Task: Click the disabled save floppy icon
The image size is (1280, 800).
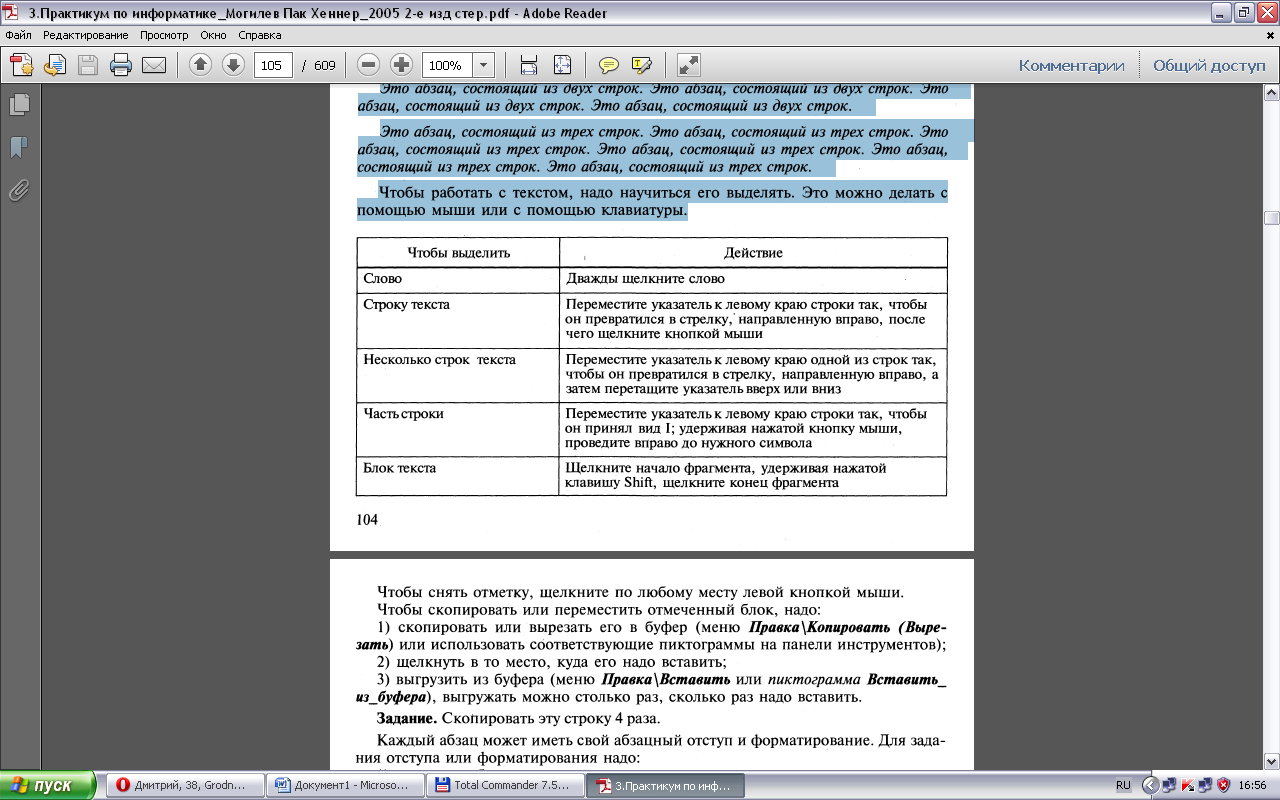Action: [88, 65]
